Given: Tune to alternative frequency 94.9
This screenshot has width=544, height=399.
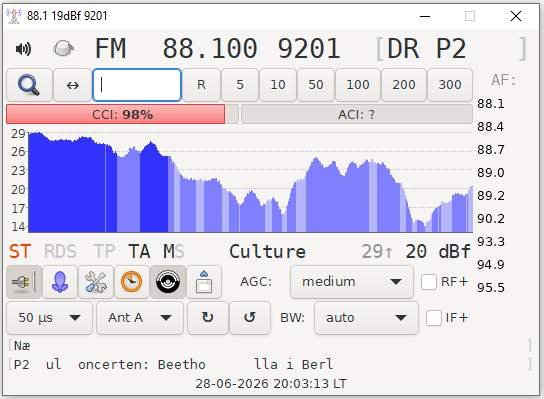Looking at the screenshot, I should (x=491, y=265).
